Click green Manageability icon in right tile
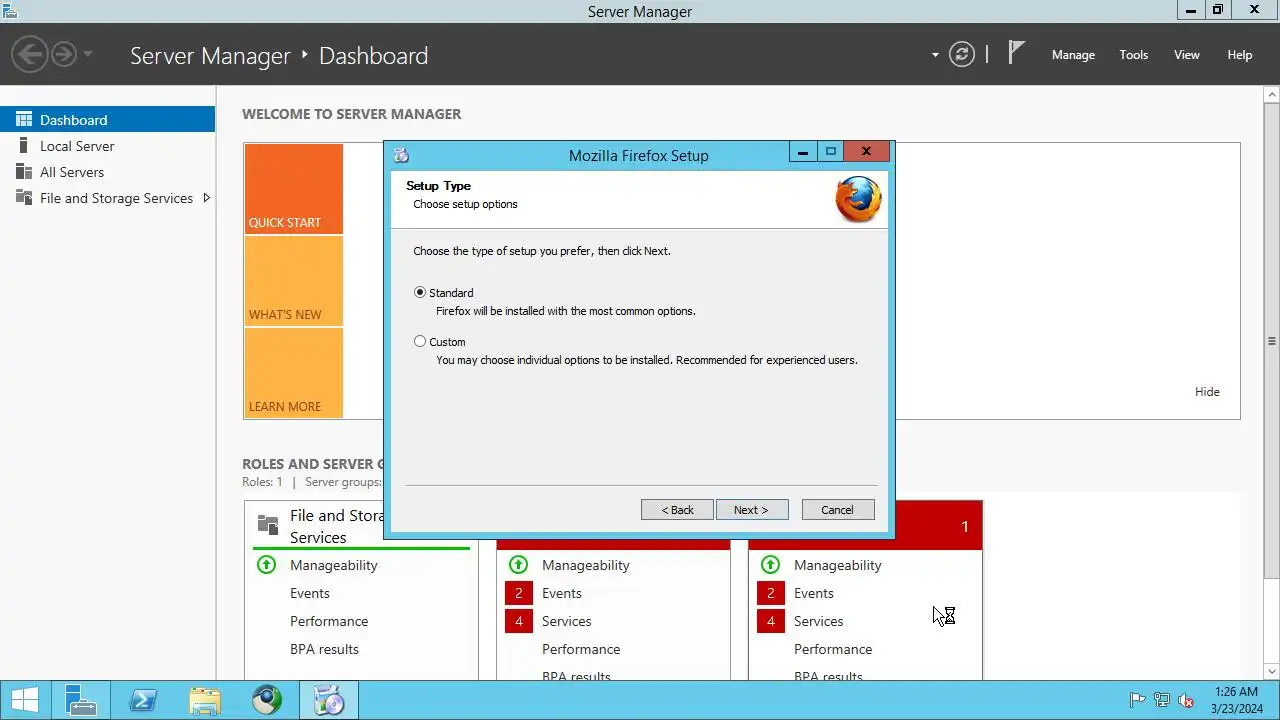 click(x=770, y=565)
